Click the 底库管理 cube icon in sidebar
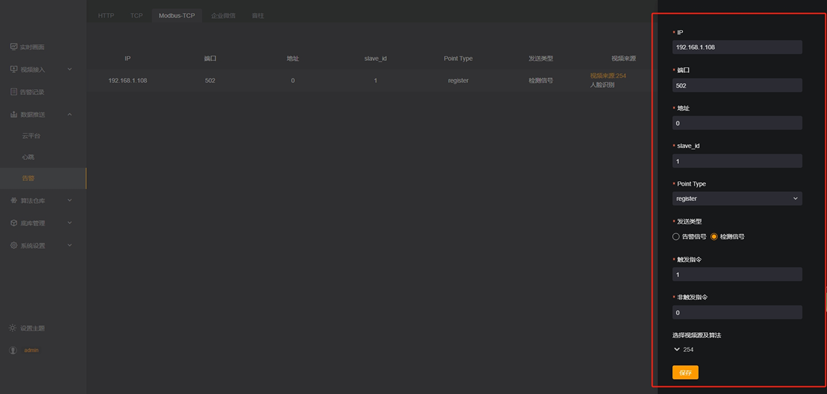This screenshot has height=394, width=827. [14, 223]
